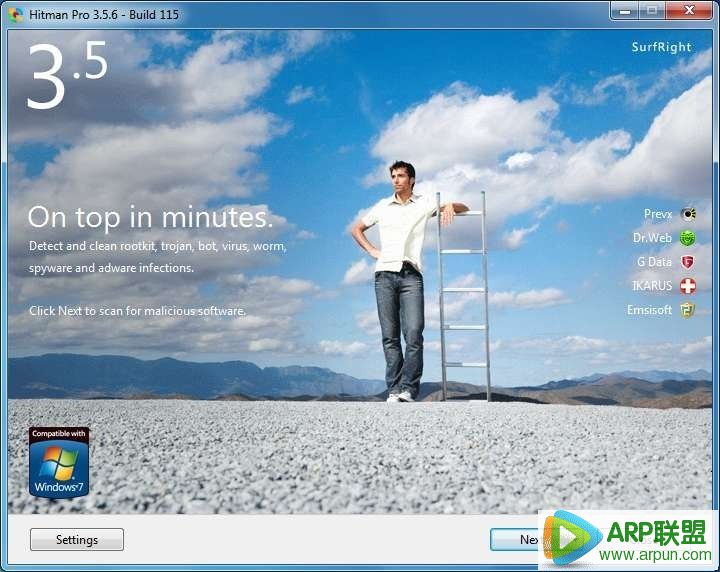Screen dimensions: 720x572
Task: Click the "On top in minutes." headline
Action: point(150,217)
